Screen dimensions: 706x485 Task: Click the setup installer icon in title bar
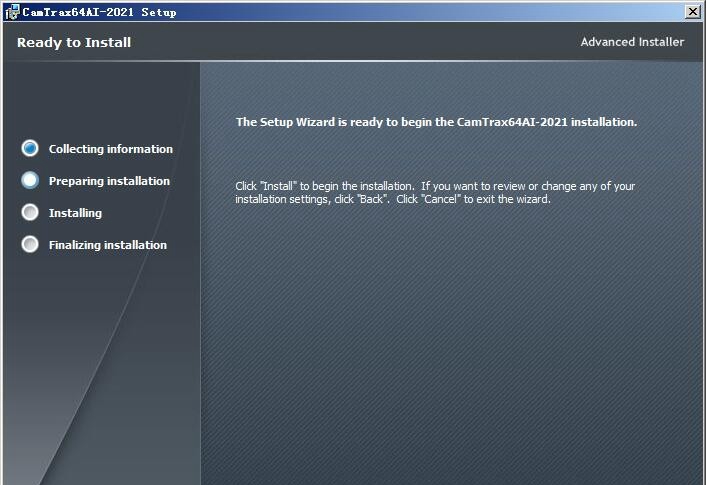coord(12,12)
